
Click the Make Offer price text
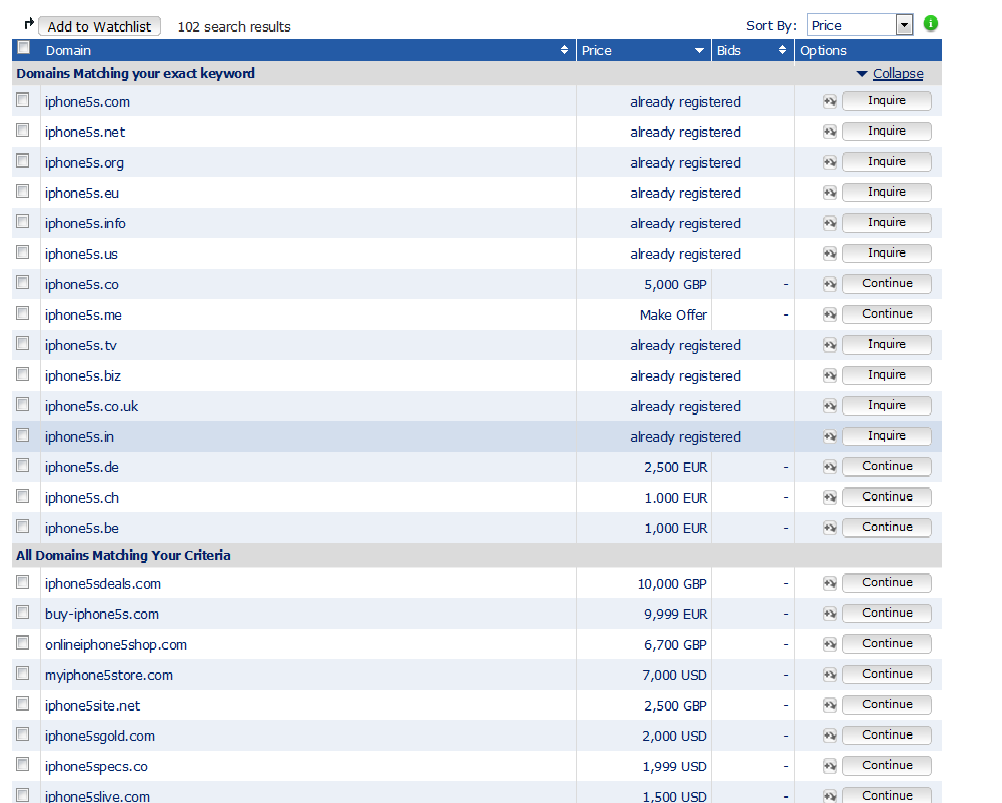tap(674, 315)
